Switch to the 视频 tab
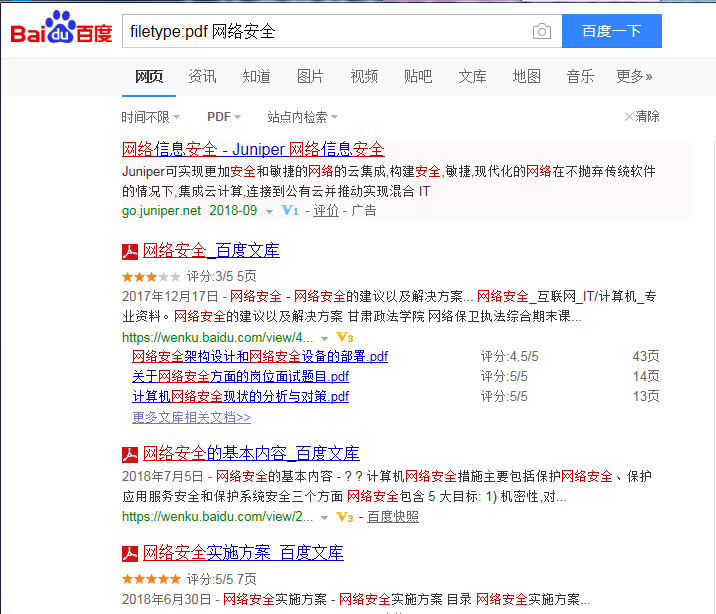The height and width of the screenshot is (614, 716). pos(364,76)
